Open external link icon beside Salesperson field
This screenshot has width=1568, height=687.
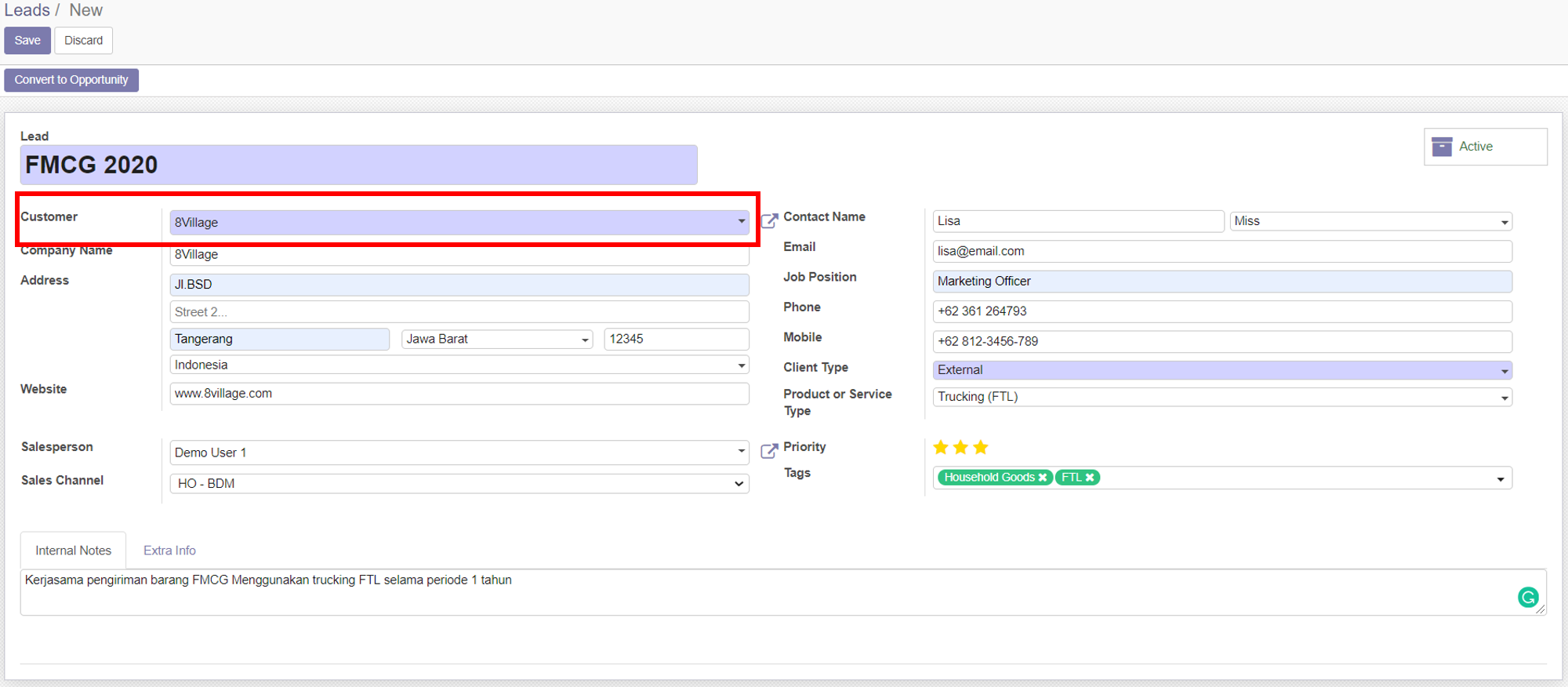click(x=770, y=451)
